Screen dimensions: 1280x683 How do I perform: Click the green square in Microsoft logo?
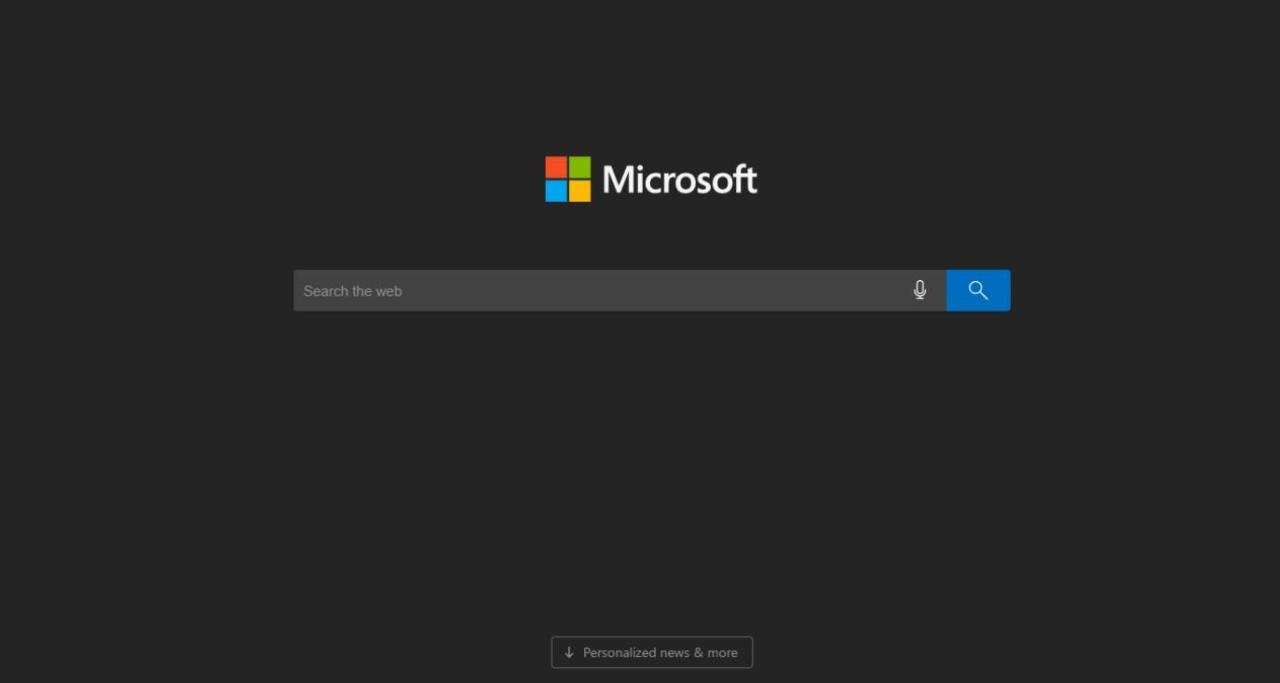tap(580, 167)
